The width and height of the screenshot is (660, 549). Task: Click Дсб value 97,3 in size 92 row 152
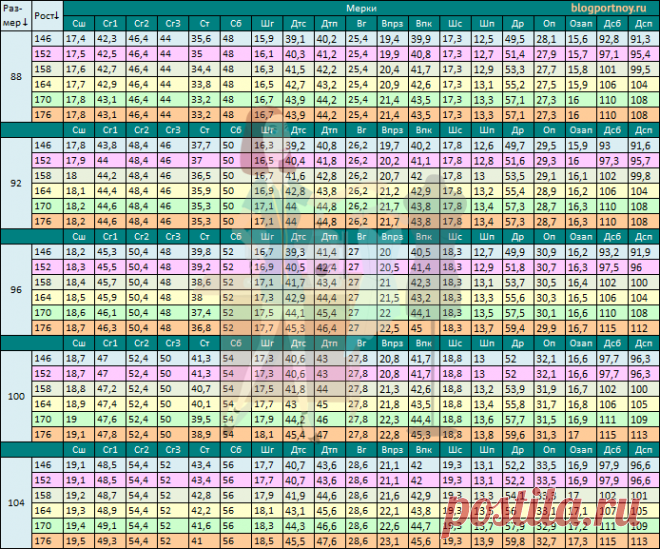point(612,160)
